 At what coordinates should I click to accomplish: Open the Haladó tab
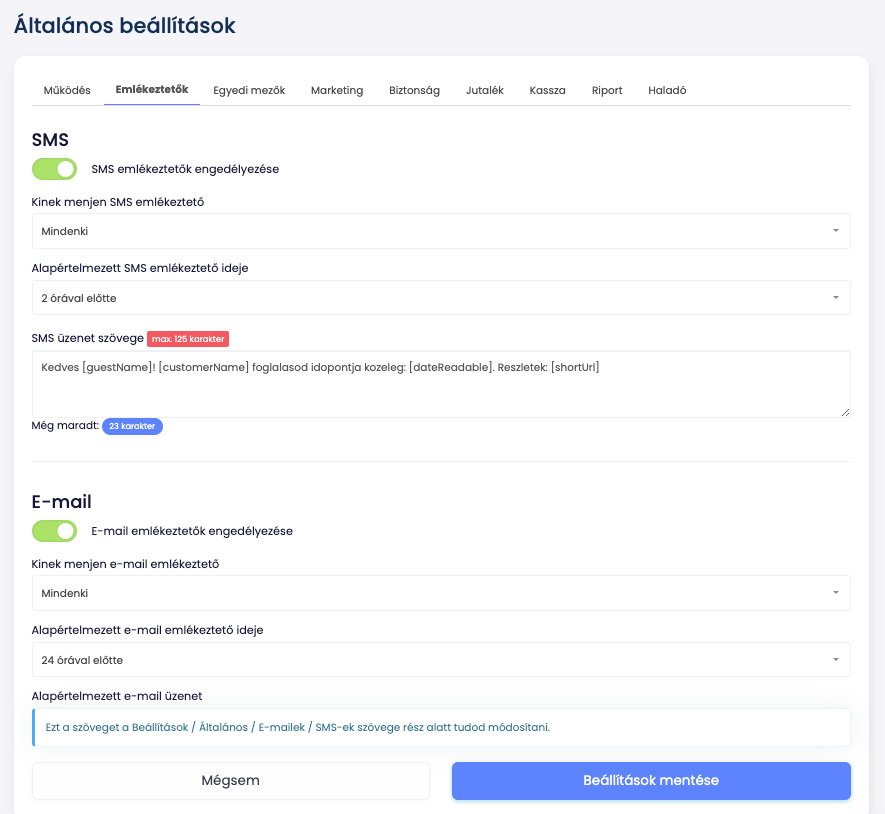[x=667, y=90]
